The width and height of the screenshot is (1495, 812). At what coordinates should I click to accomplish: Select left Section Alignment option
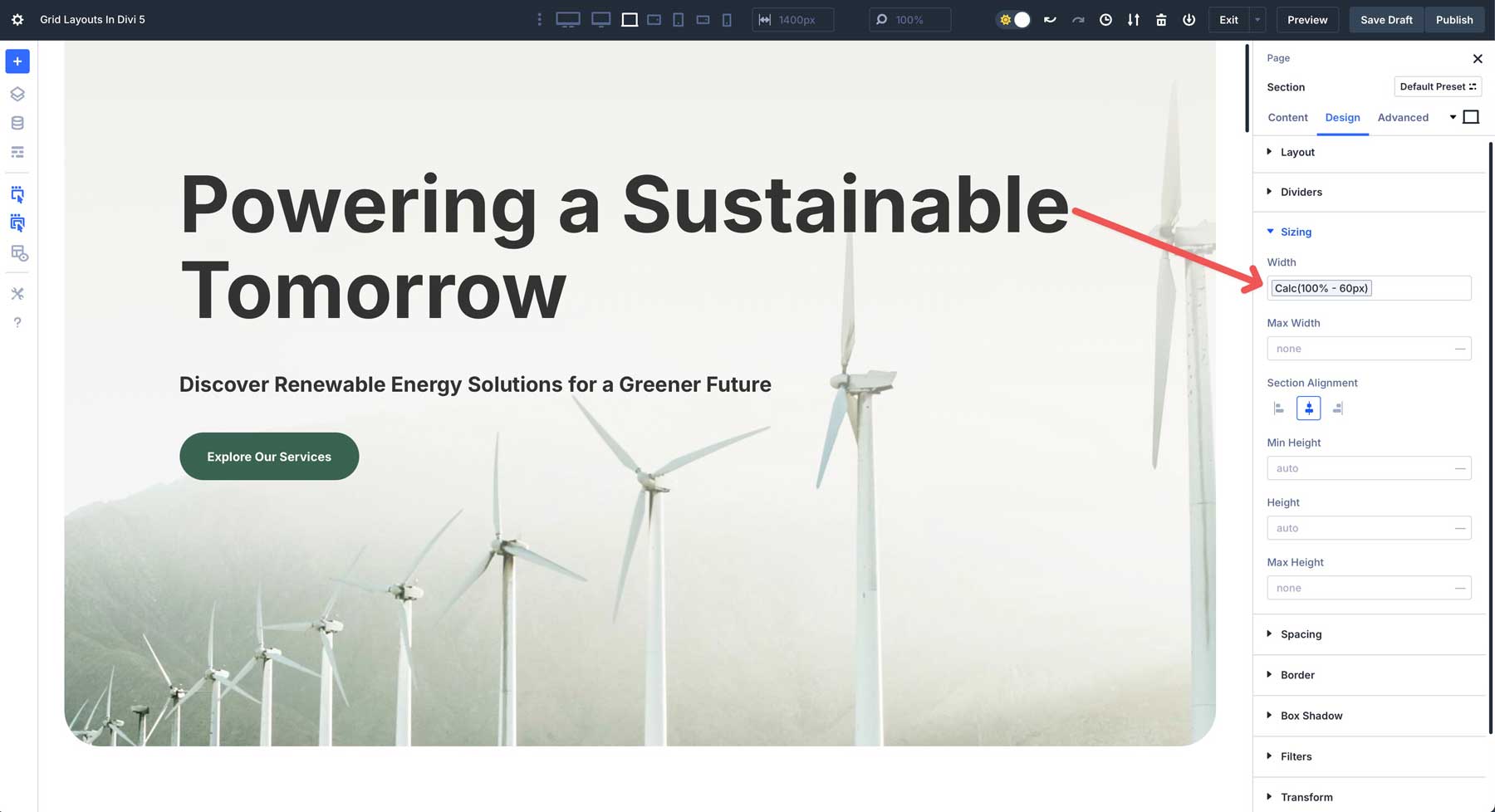click(1279, 408)
